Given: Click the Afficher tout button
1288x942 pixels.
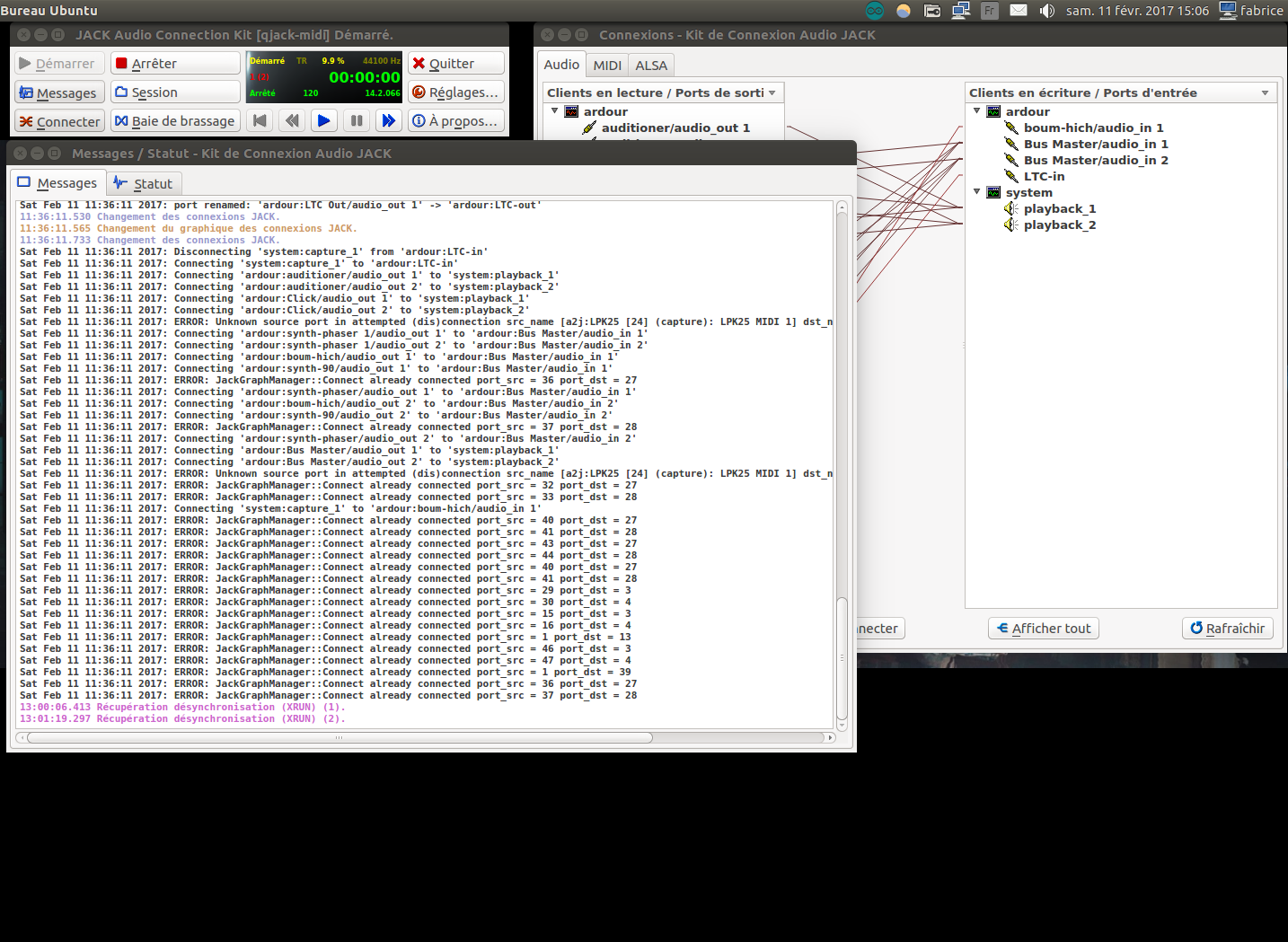Looking at the screenshot, I should click(1044, 629).
